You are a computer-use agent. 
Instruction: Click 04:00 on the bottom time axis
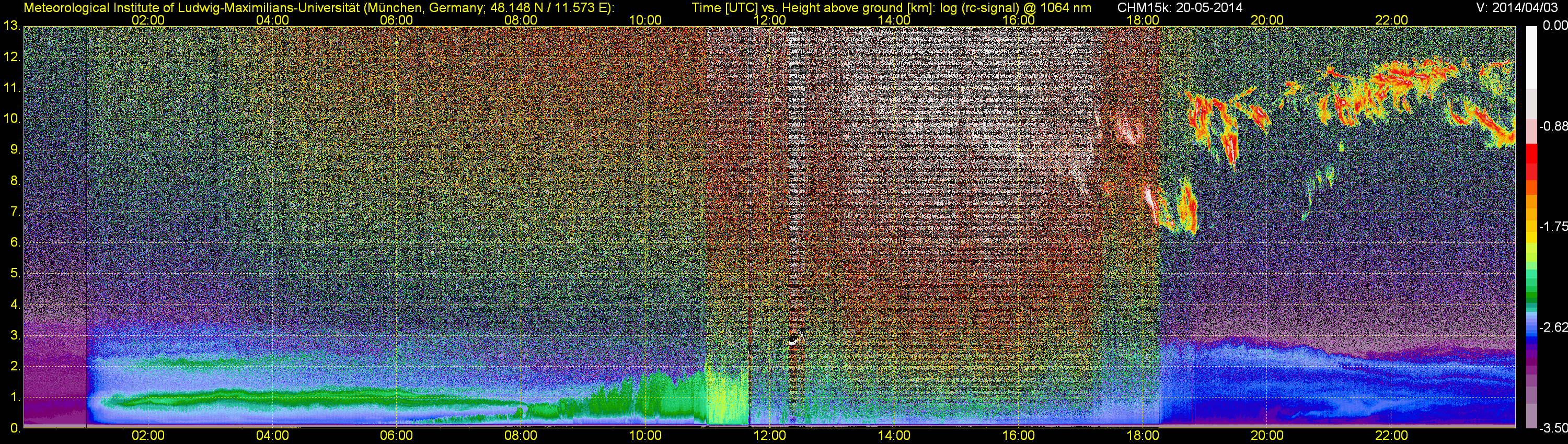click(272, 436)
